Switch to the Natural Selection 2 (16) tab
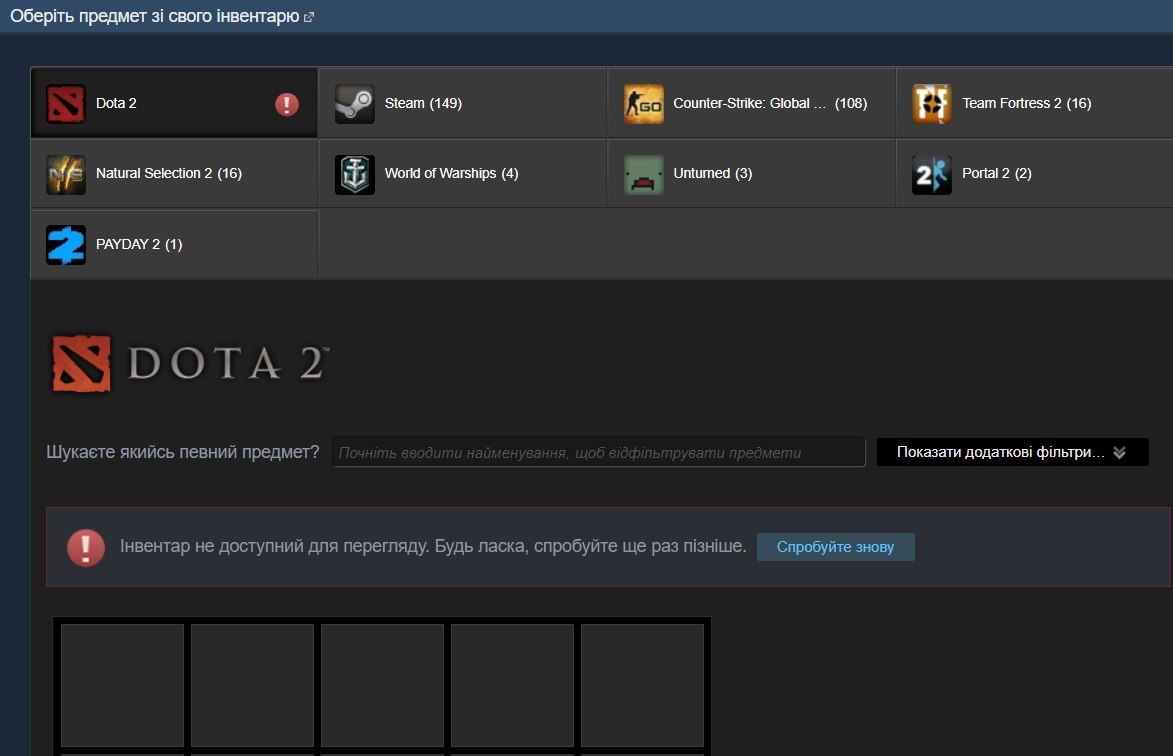The width and height of the screenshot is (1173, 756). 174,173
